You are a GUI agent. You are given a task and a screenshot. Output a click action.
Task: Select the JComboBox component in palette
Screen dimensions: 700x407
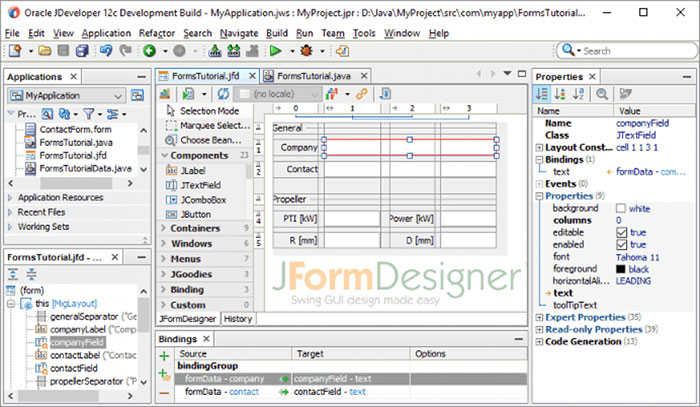196,200
